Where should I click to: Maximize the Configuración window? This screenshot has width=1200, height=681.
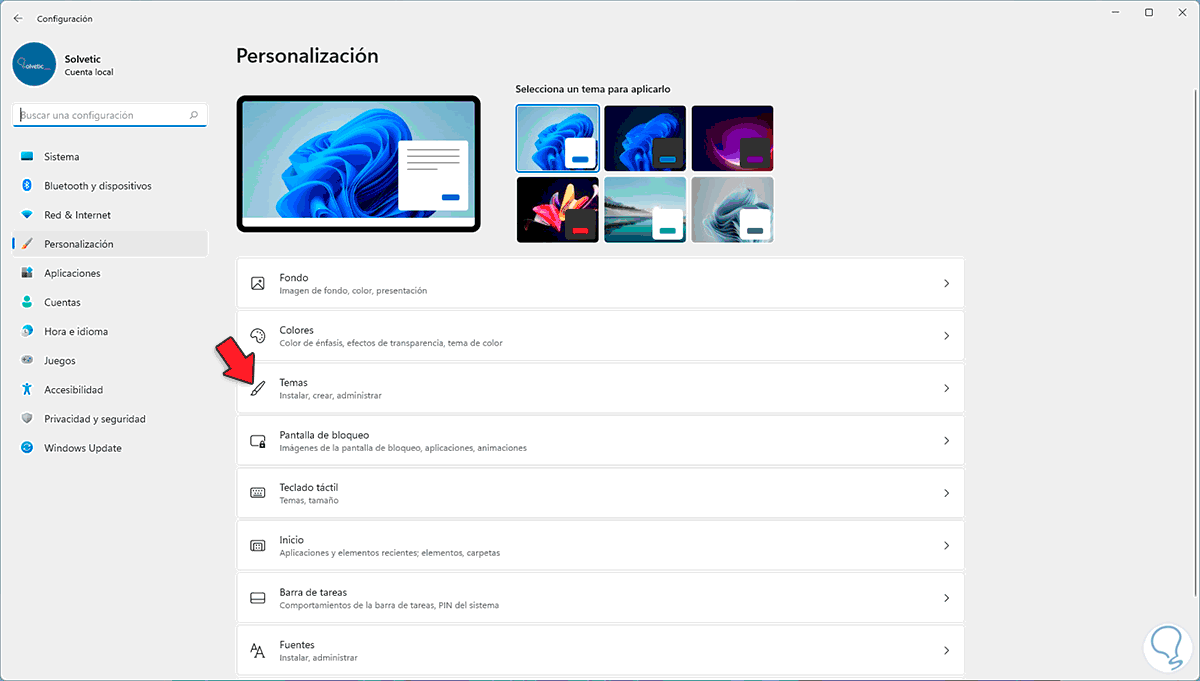[x=1149, y=12]
